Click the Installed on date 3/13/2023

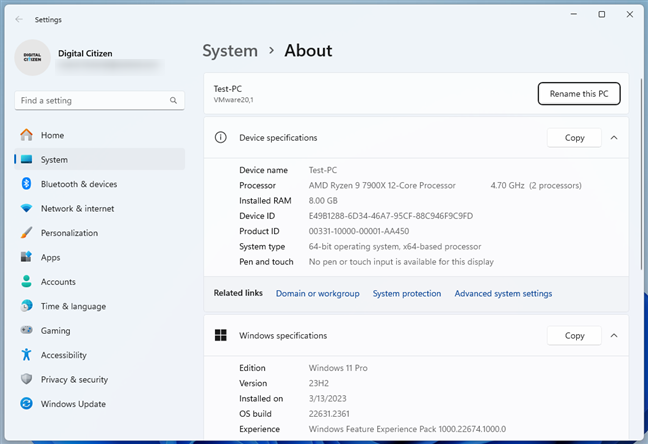327,399
